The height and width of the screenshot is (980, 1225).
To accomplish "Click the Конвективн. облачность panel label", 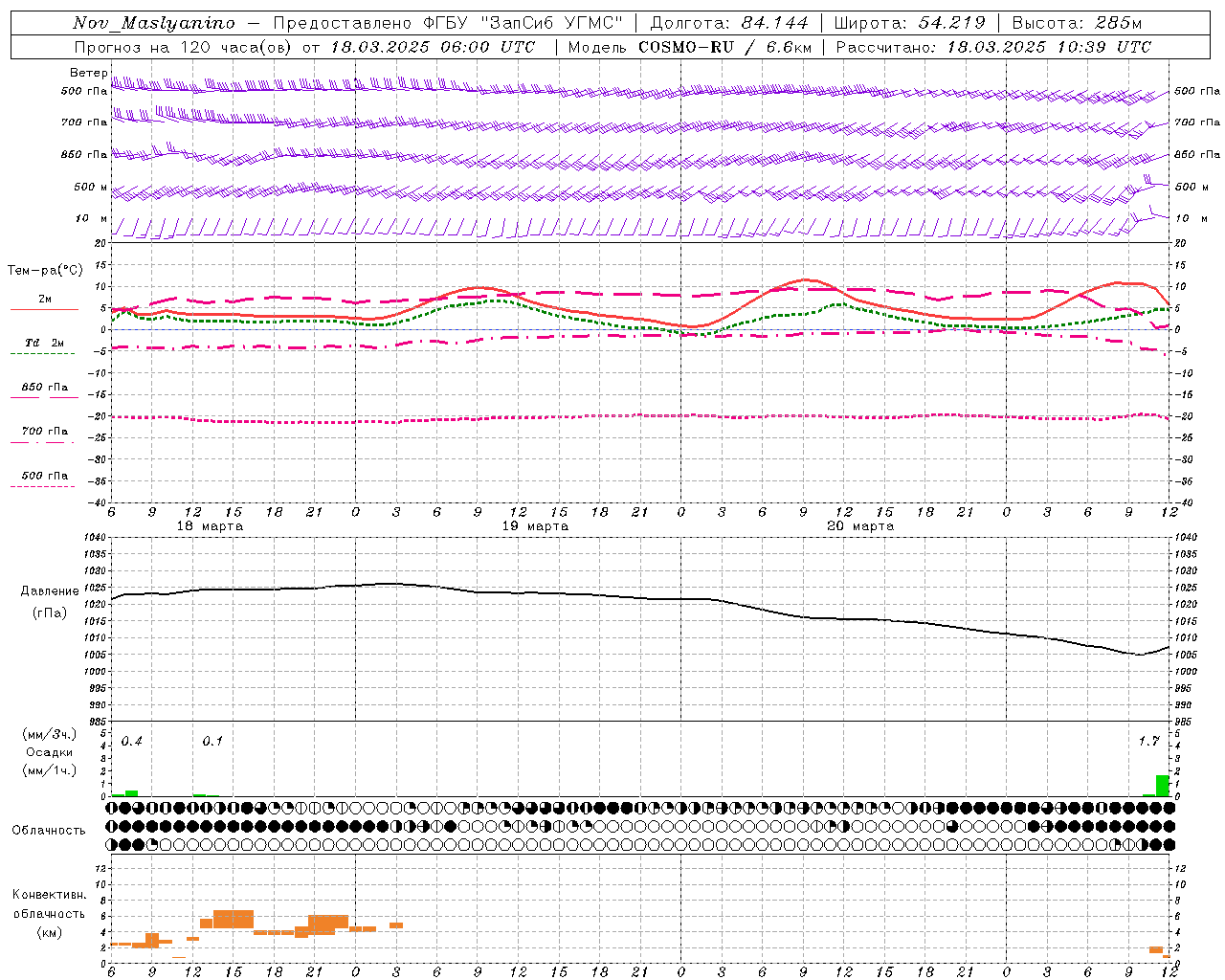I will coord(50,904).
